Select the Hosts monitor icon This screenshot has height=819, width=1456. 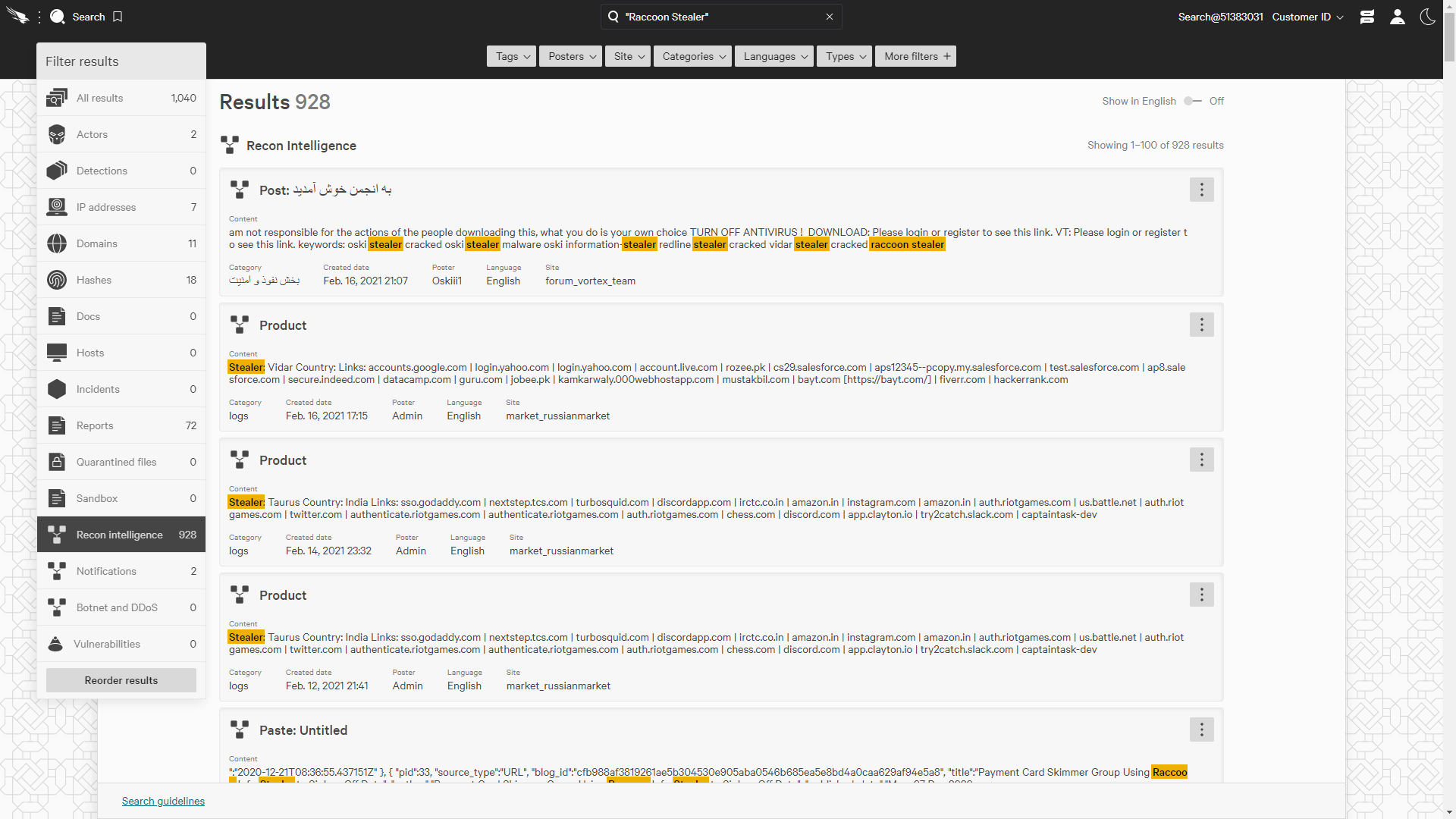57,353
